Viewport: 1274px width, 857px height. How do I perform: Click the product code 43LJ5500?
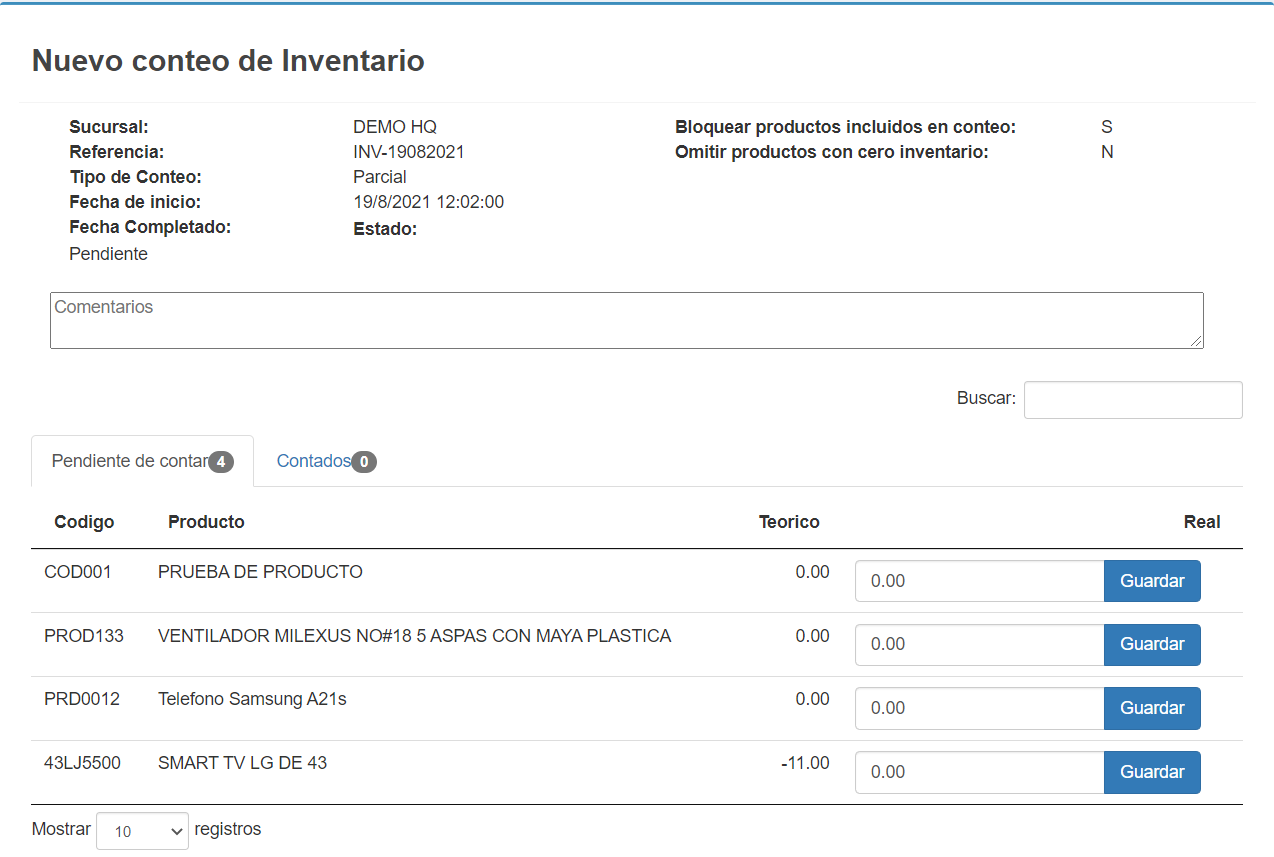81,762
